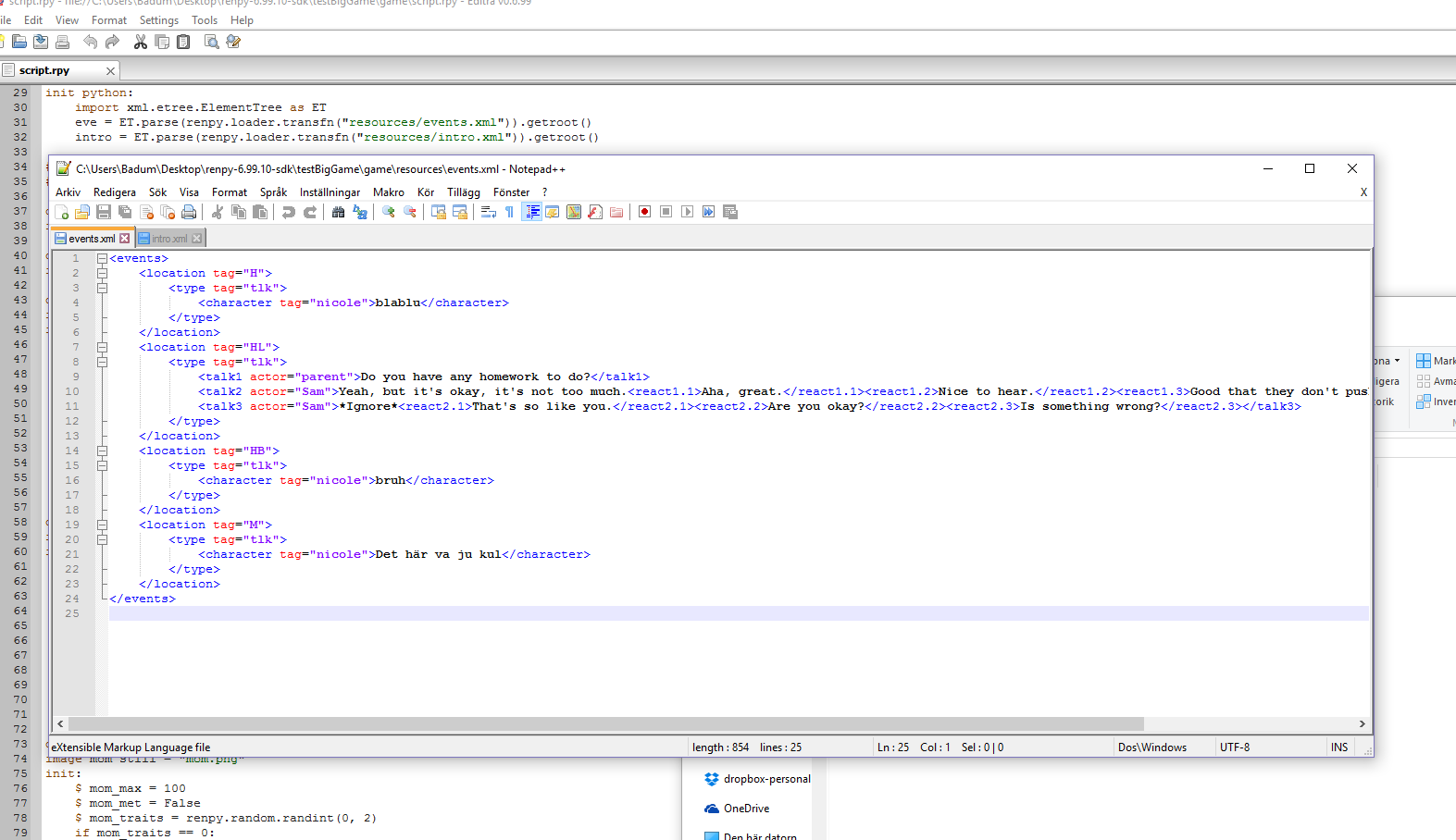Open the Makro menu
The width and height of the screenshot is (1456, 840).
[x=389, y=192]
